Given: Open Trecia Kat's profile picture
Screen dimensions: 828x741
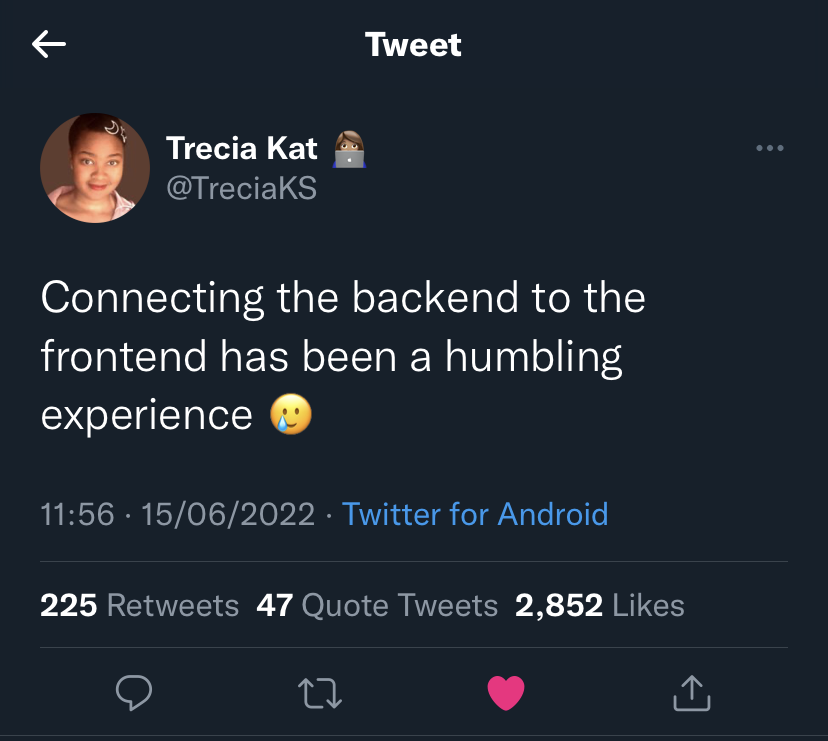Looking at the screenshot, I should point(95,168).
